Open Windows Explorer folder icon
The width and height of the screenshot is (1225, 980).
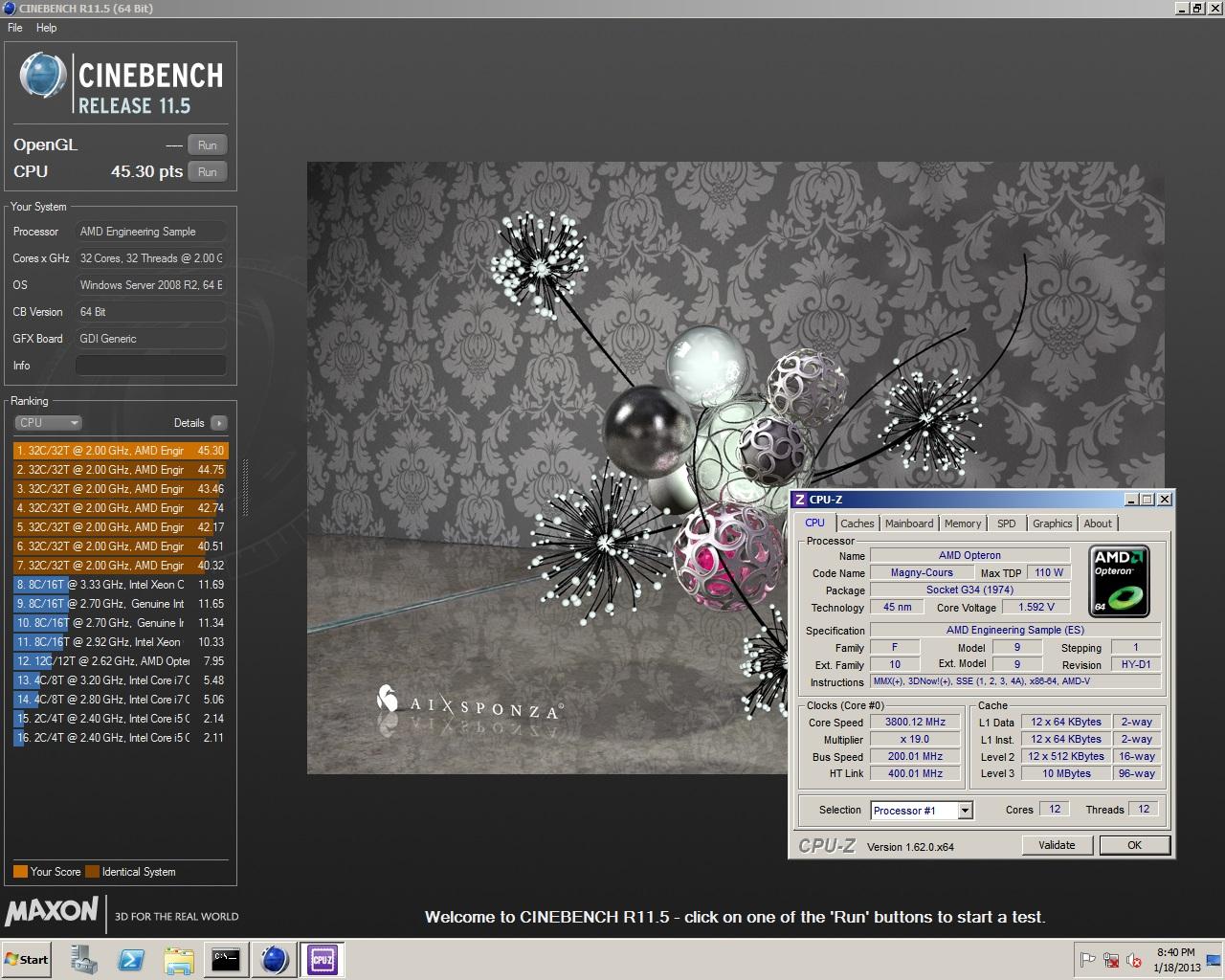[x=178, y=960]
